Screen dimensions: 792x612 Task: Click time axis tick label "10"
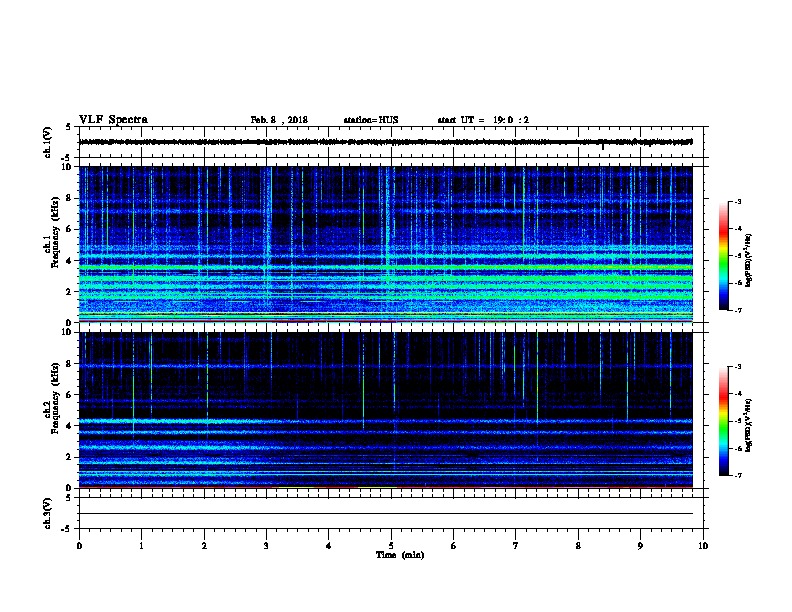(x=703, y=546)
